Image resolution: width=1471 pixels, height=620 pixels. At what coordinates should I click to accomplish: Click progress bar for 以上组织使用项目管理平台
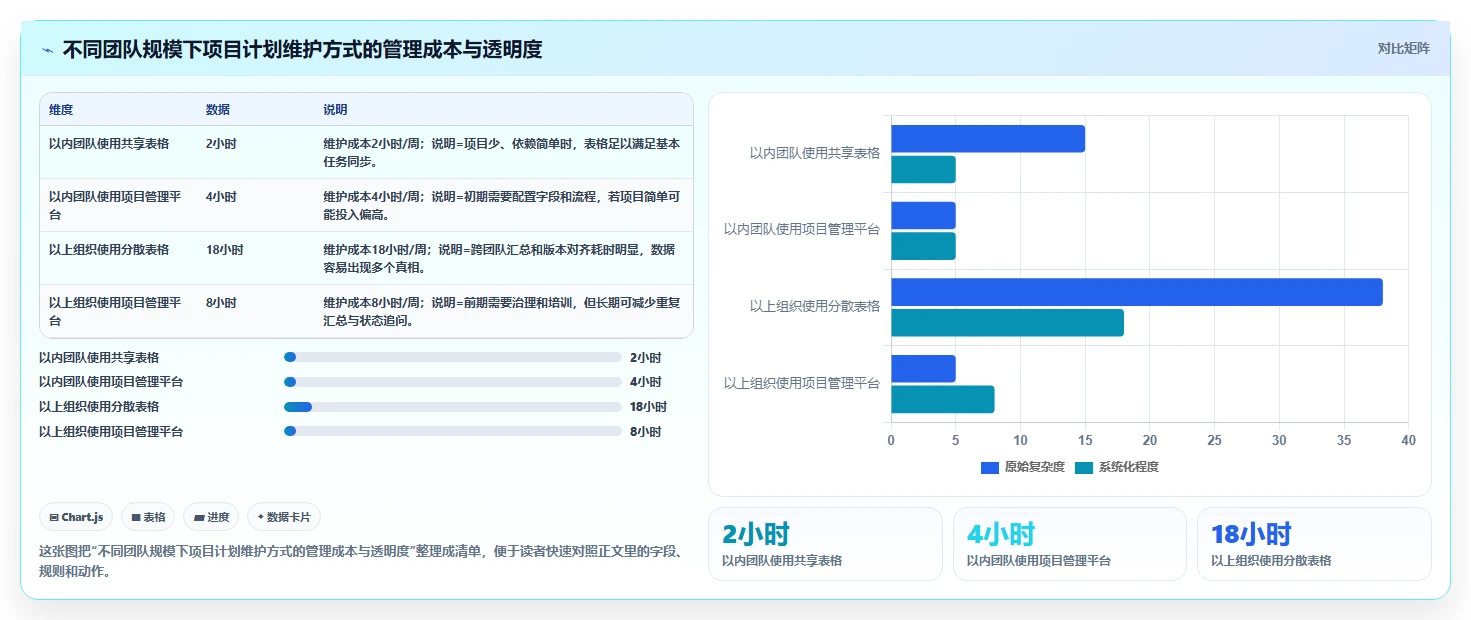click(x=453, y=431)
